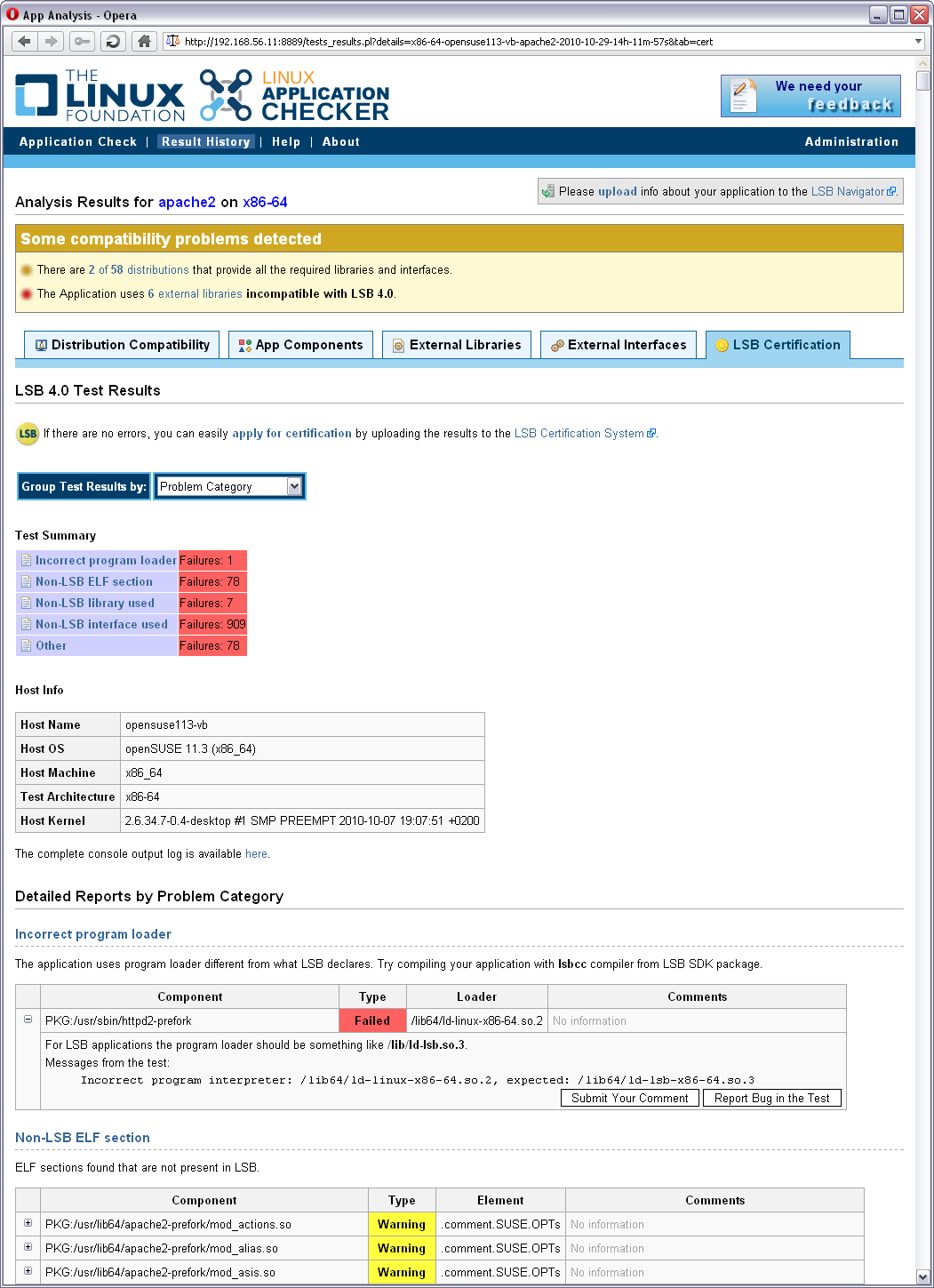Open the password wand key icon

tap(83, 41)
